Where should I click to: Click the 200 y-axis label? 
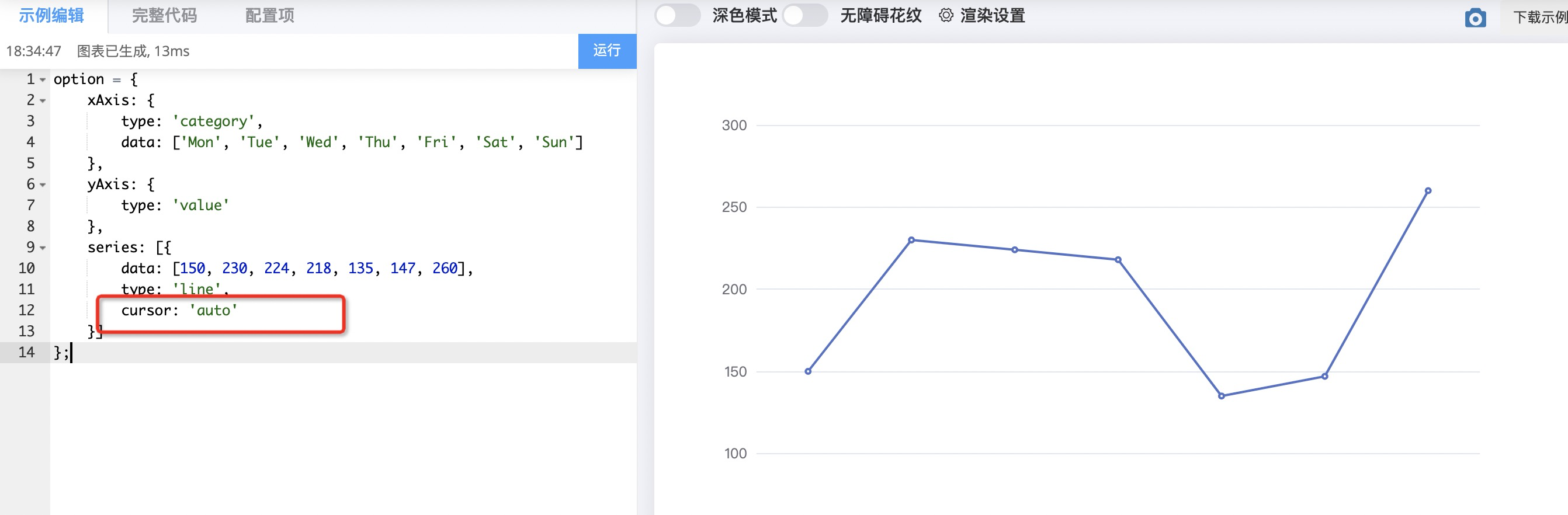tap(734, 289)
